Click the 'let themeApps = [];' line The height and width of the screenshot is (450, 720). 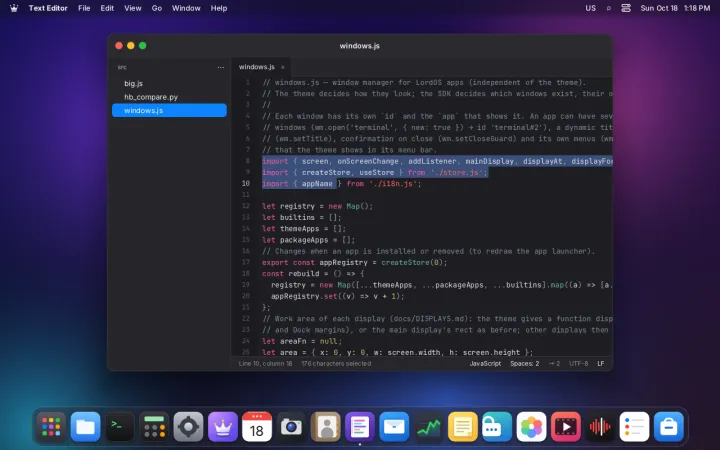(x=304, y=229)
